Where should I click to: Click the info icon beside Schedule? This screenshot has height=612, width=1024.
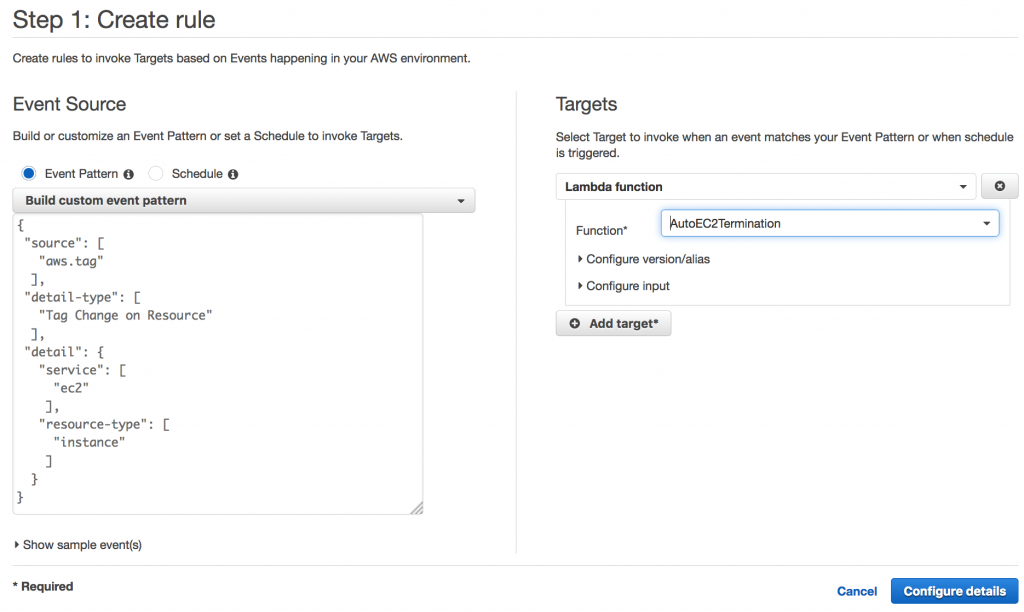(233, 174)
